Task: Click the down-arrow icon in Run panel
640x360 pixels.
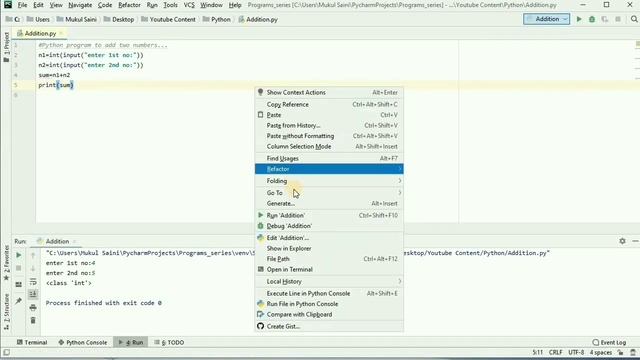Action: click(33, 269)
